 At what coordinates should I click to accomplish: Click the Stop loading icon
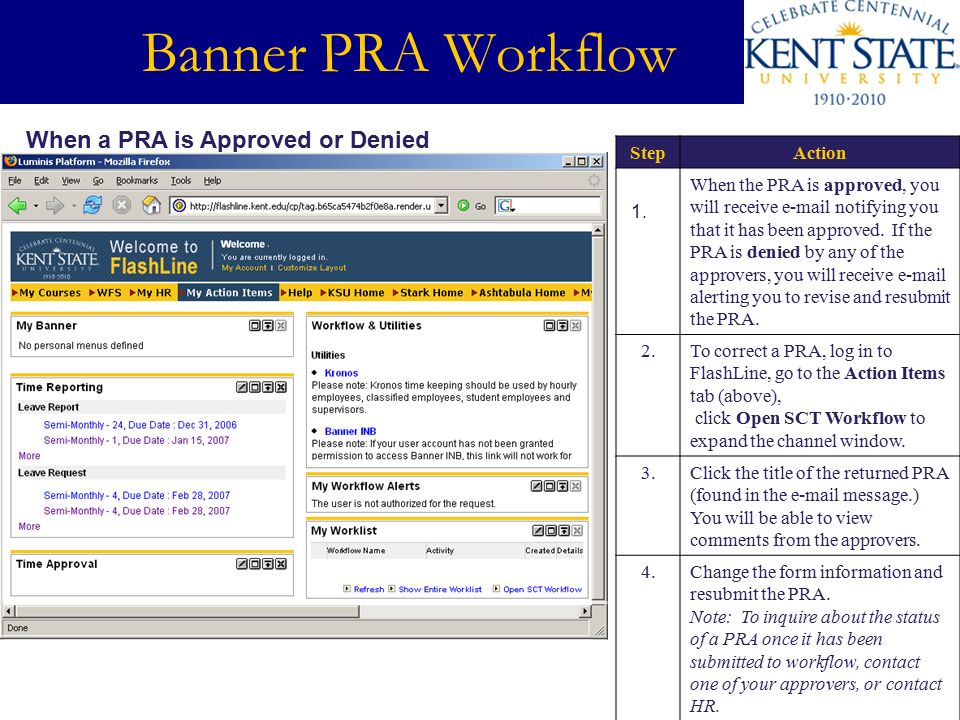point(121,205)
